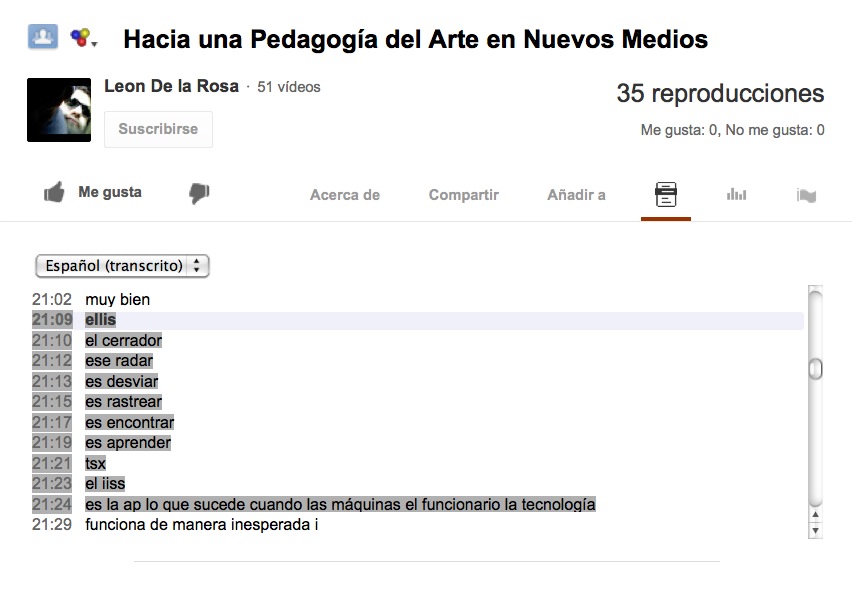852x593 pixels.
Task: Open the Español (transcrito) language dropdown
Action: click(122, 266)
